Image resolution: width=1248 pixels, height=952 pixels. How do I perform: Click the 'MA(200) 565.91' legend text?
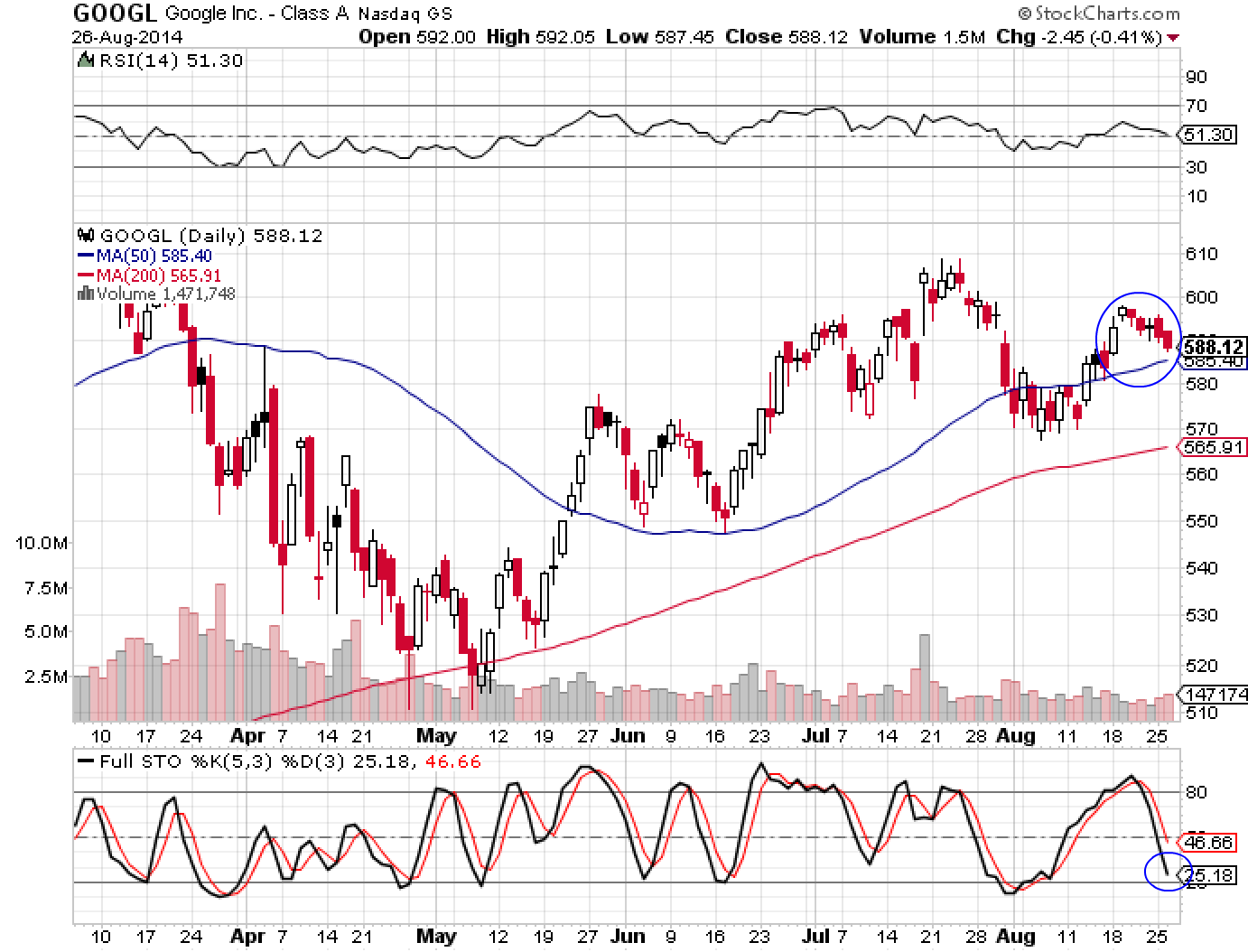pyautogui.click(x=159, y=276)
